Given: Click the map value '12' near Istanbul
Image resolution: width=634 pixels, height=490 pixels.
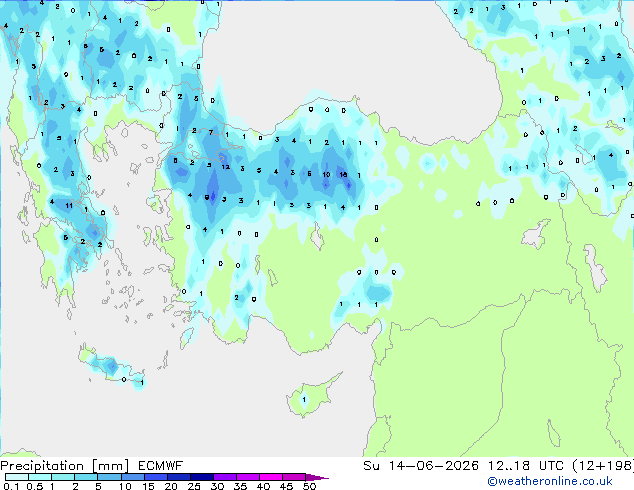Looking at the screenshot, I should click(226, 167).
